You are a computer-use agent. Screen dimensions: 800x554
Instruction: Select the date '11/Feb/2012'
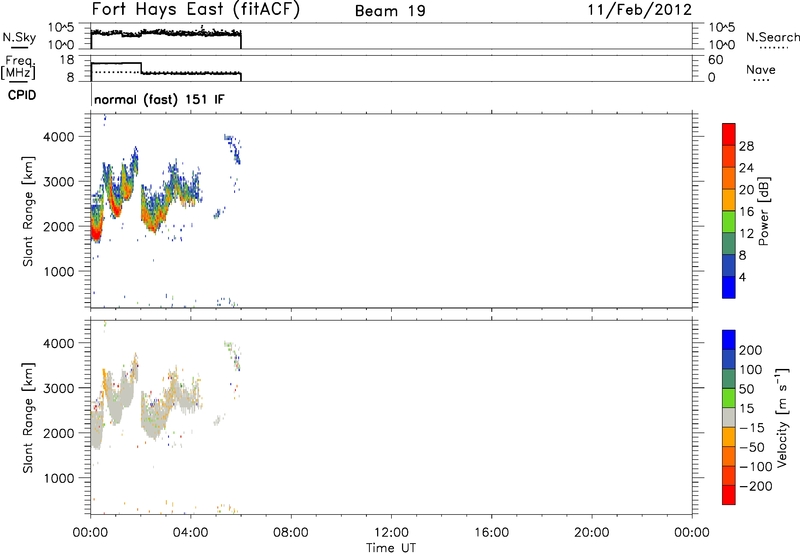640,10
